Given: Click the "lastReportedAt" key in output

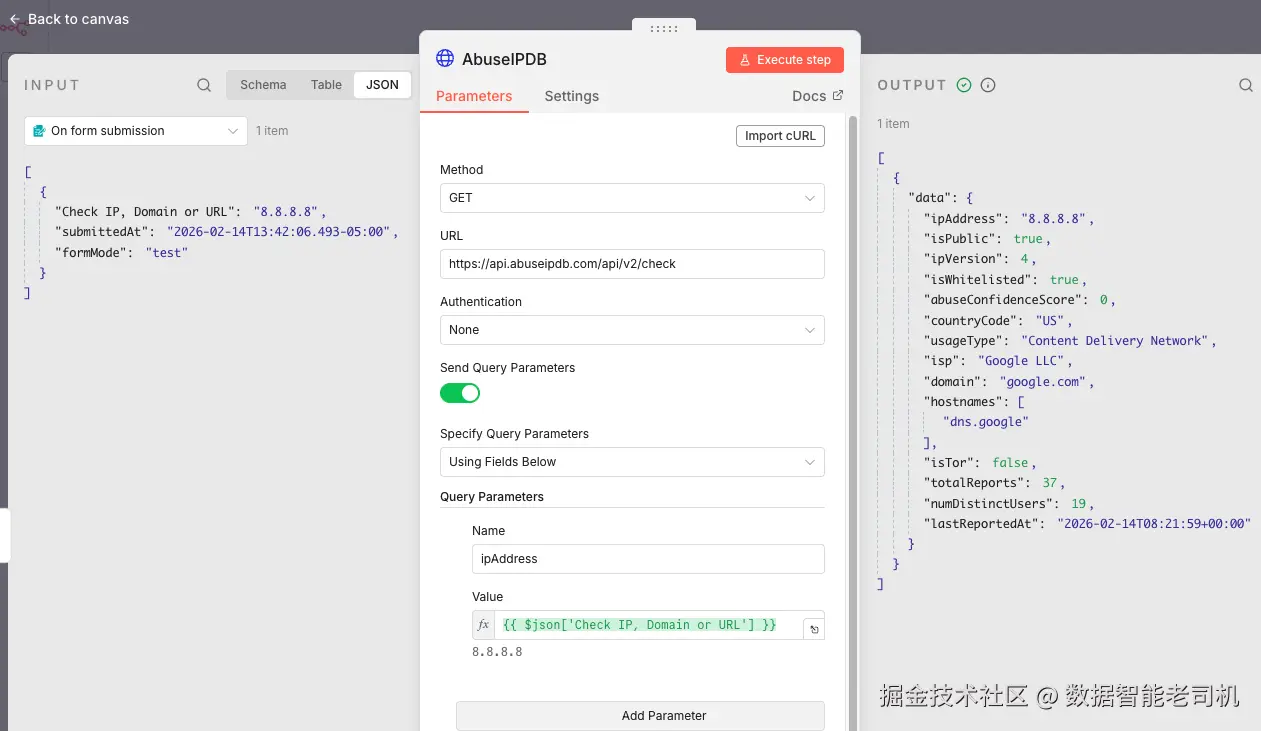Looking at the screenshot, I should pos(983,524).
